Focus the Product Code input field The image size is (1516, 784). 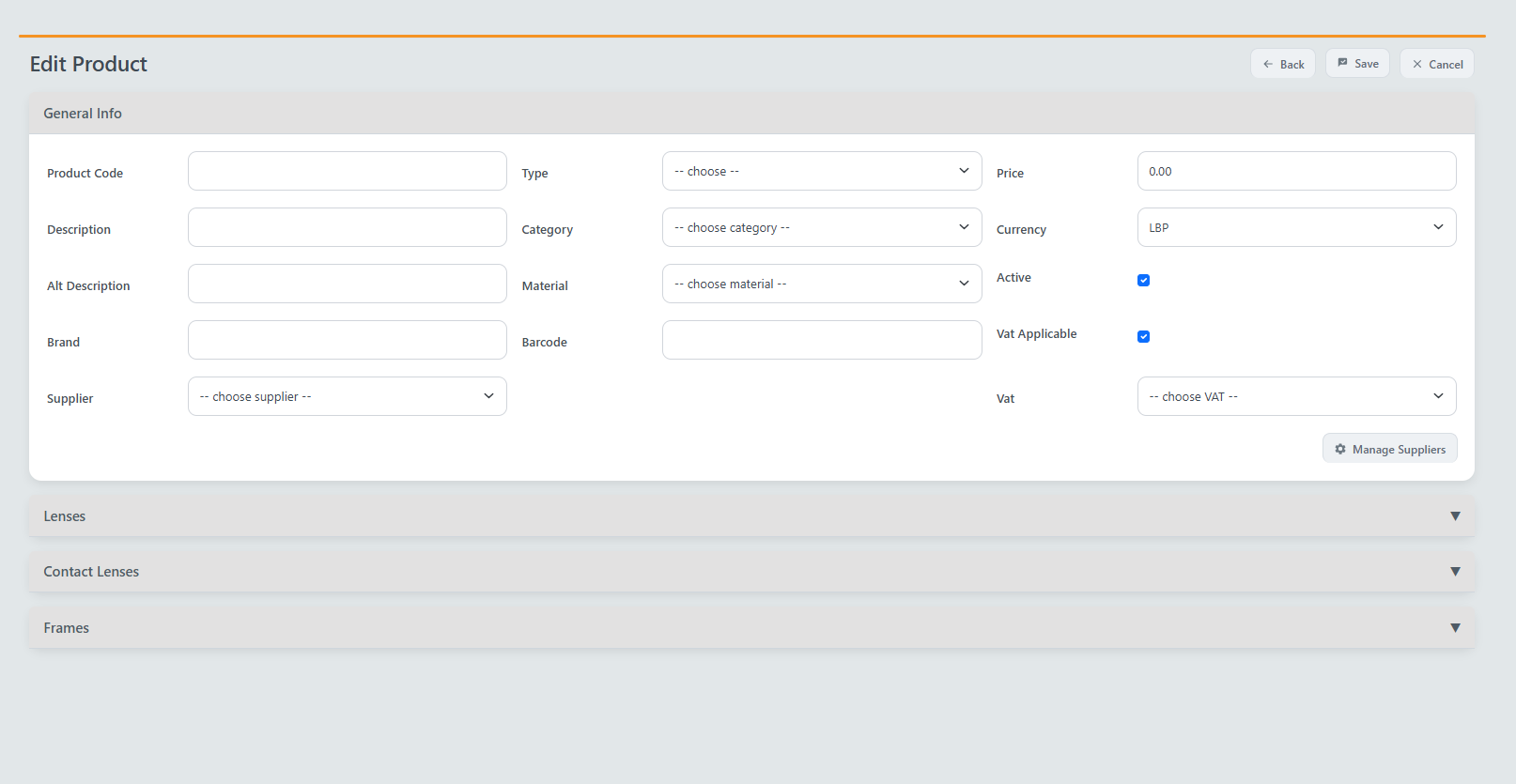click(x=347, y=171)
